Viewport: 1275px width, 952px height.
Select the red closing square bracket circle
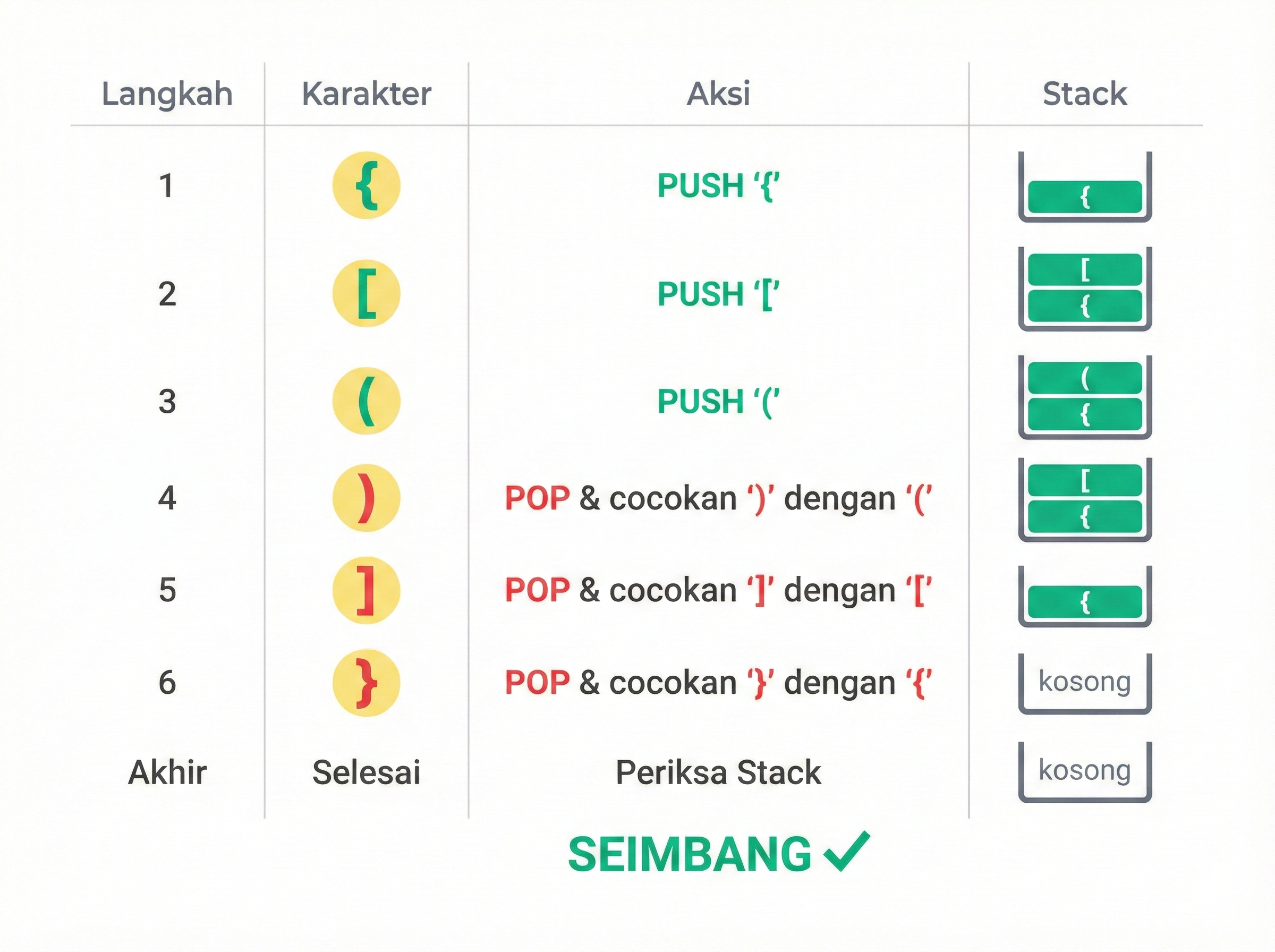click(366, 590)
